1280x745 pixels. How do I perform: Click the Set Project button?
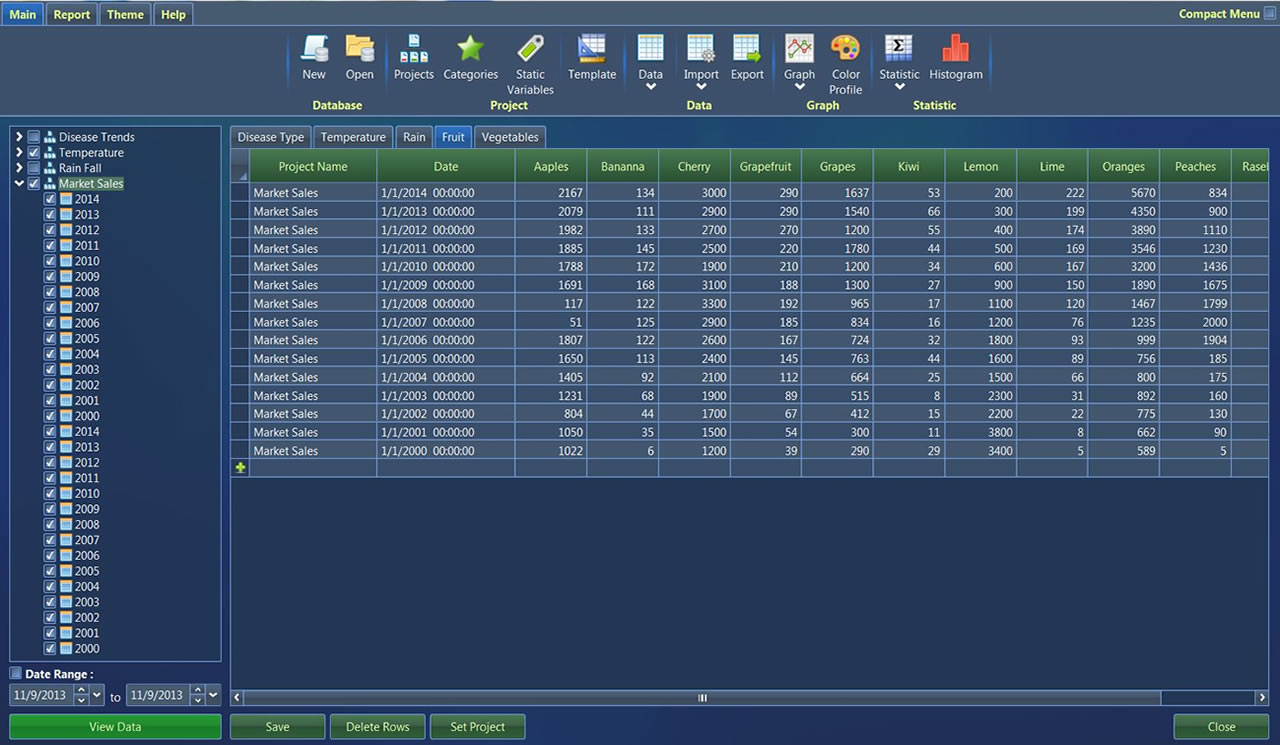coord(477,727)
